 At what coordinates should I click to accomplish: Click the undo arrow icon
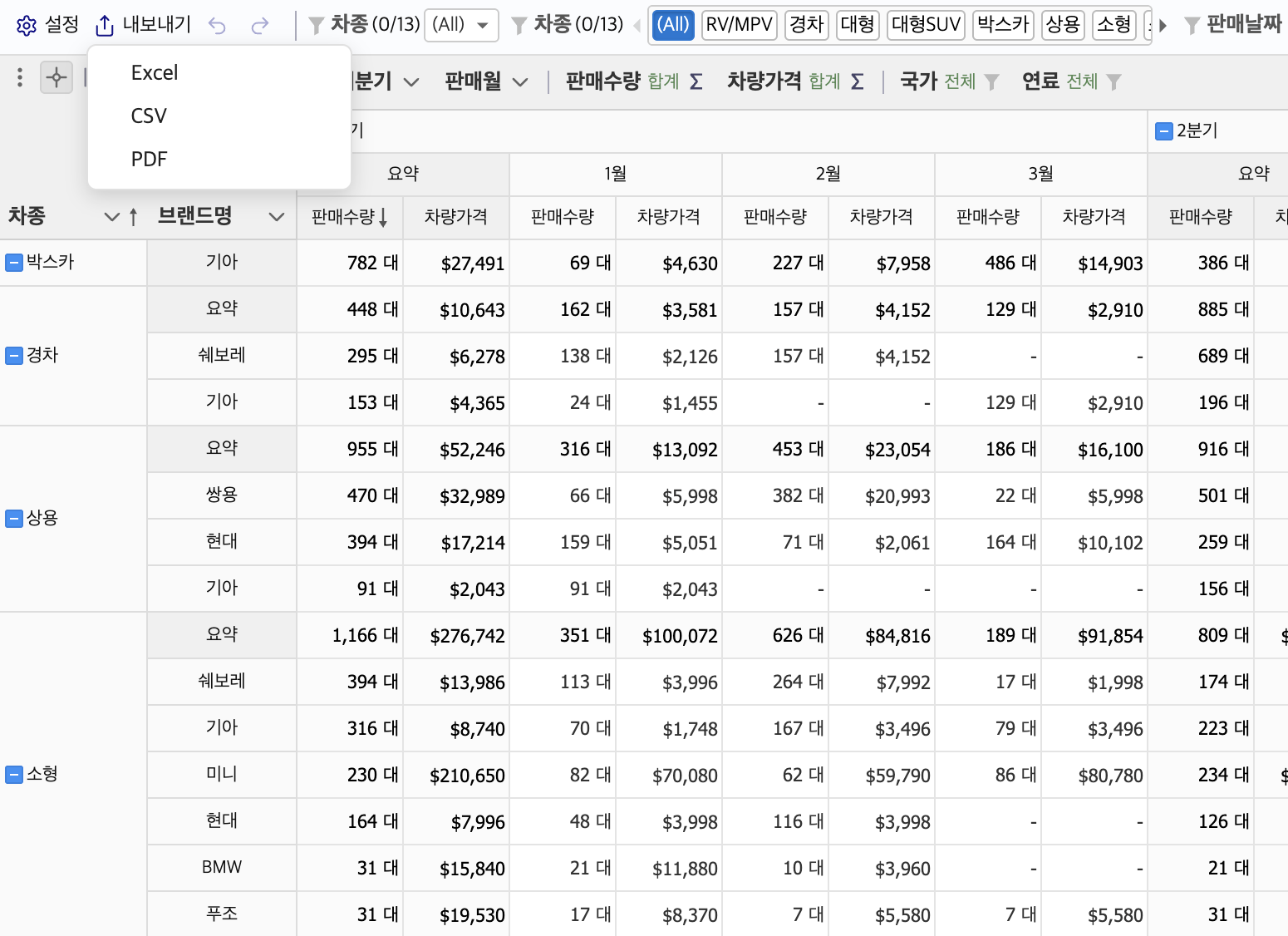(x=217, y=26)
